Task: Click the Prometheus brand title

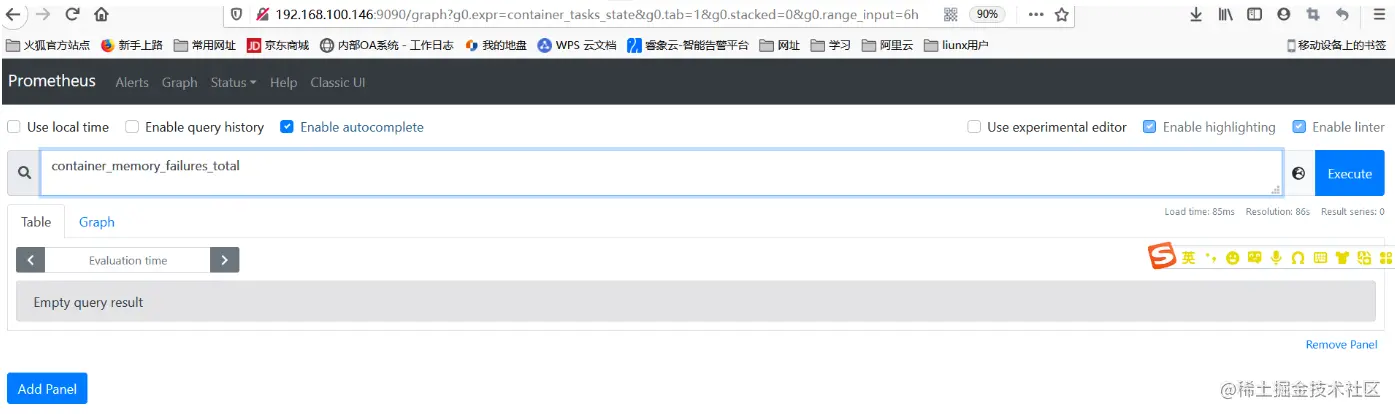Action: point(52,81)
